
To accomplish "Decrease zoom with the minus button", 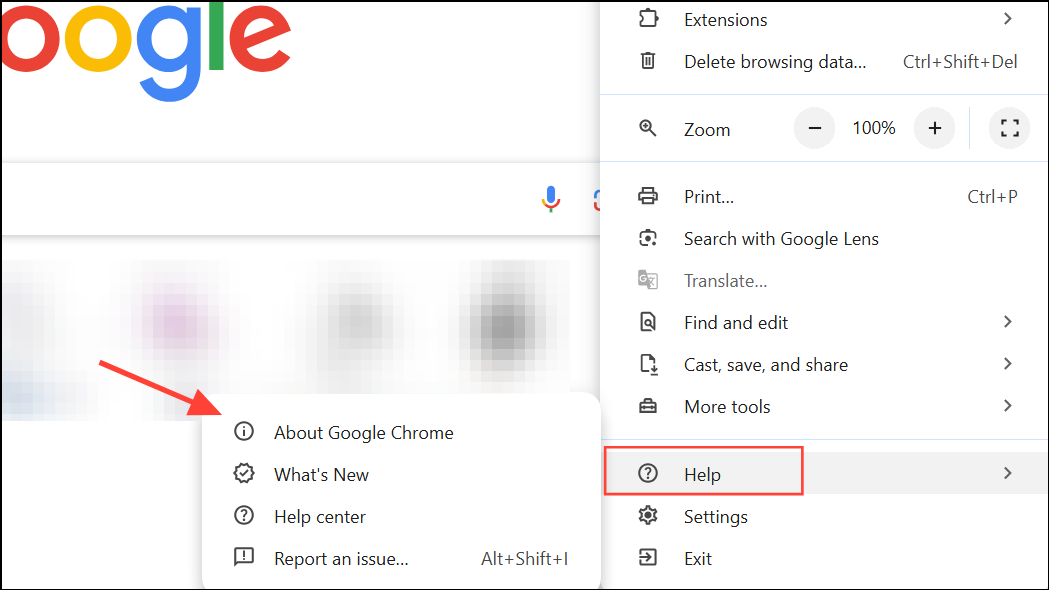I will point(814,128).
